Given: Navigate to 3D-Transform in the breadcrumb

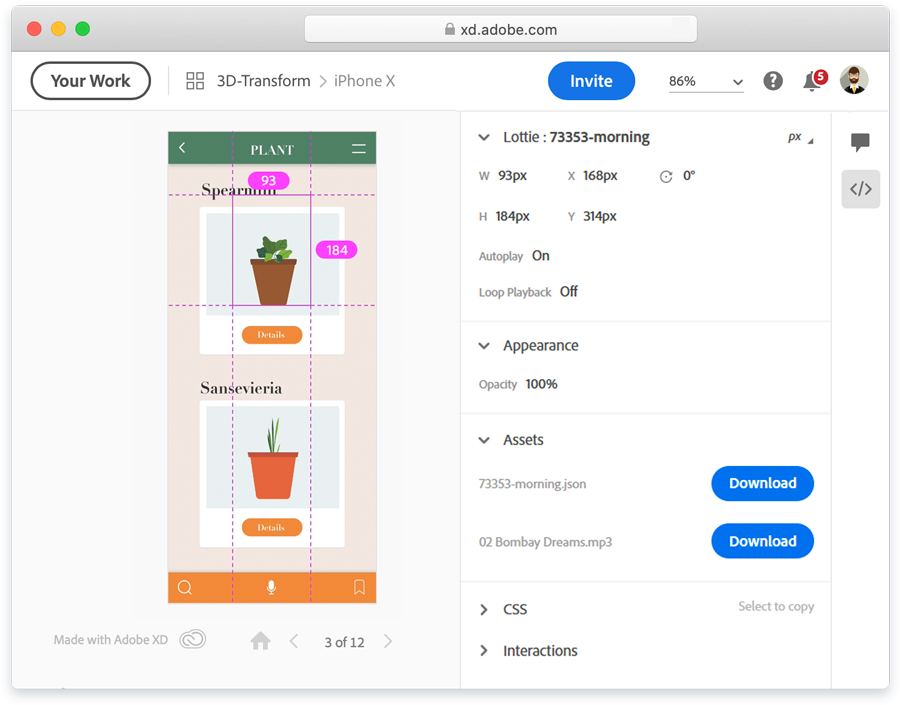Looking at the screenshot, I should coord(262,80).
